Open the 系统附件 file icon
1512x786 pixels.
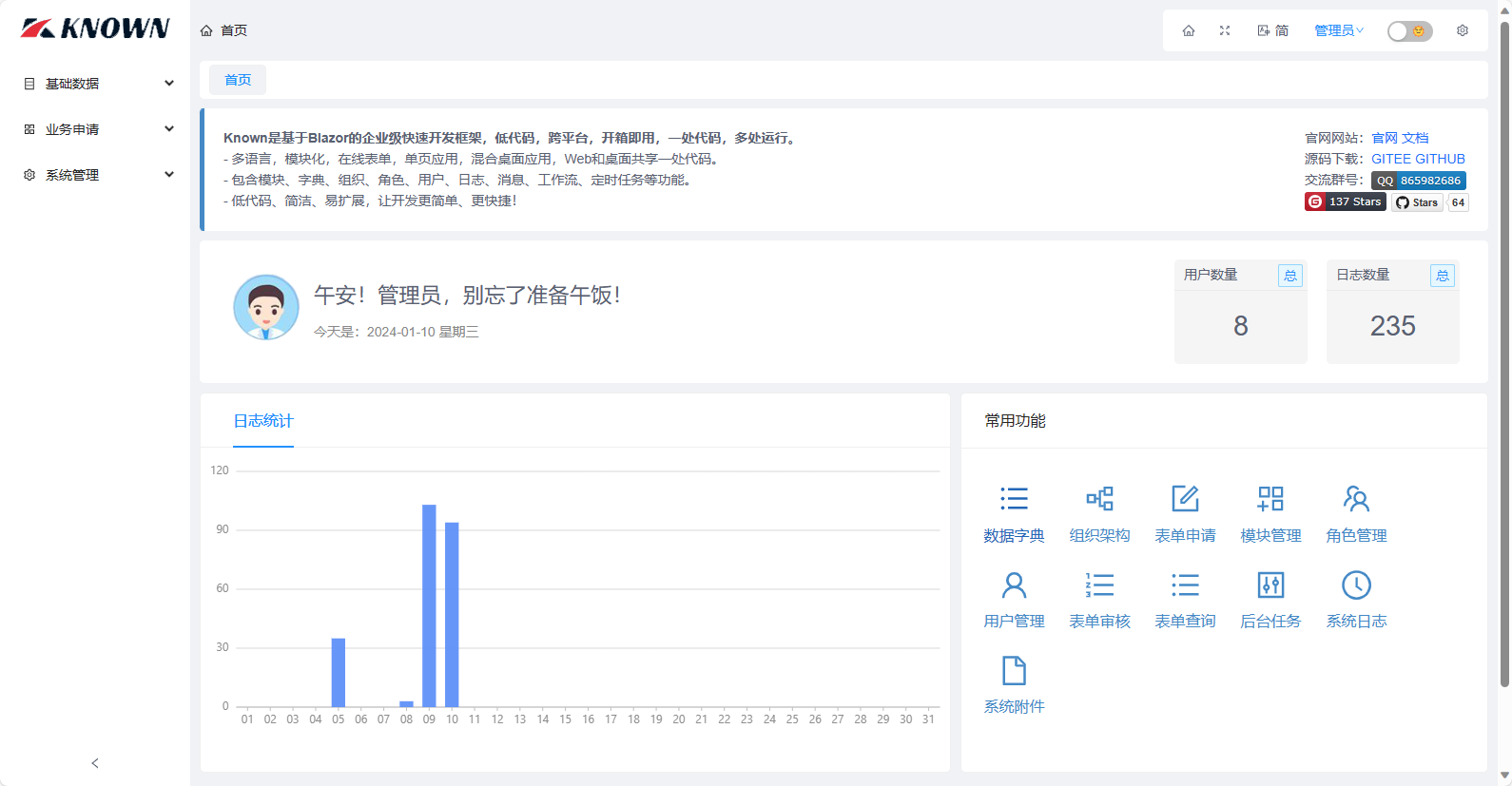[x=1014, y=670]
